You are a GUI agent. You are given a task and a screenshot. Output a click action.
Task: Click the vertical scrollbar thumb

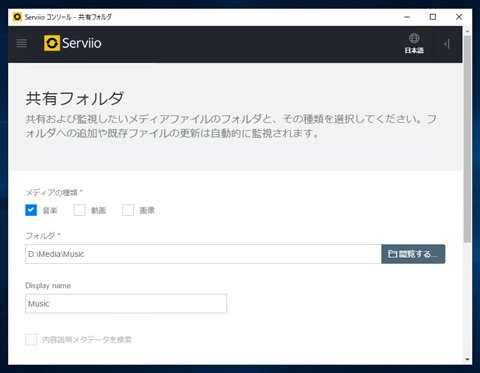(467, 138)
